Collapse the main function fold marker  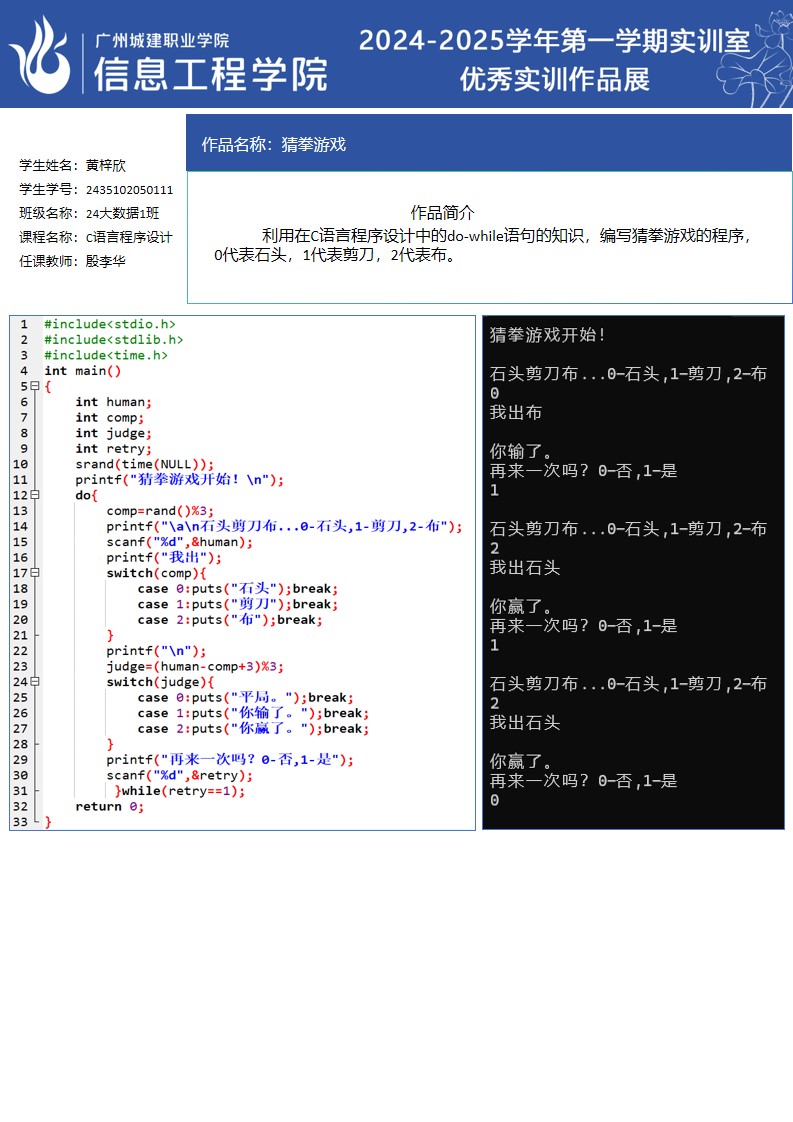click(35, 386)
